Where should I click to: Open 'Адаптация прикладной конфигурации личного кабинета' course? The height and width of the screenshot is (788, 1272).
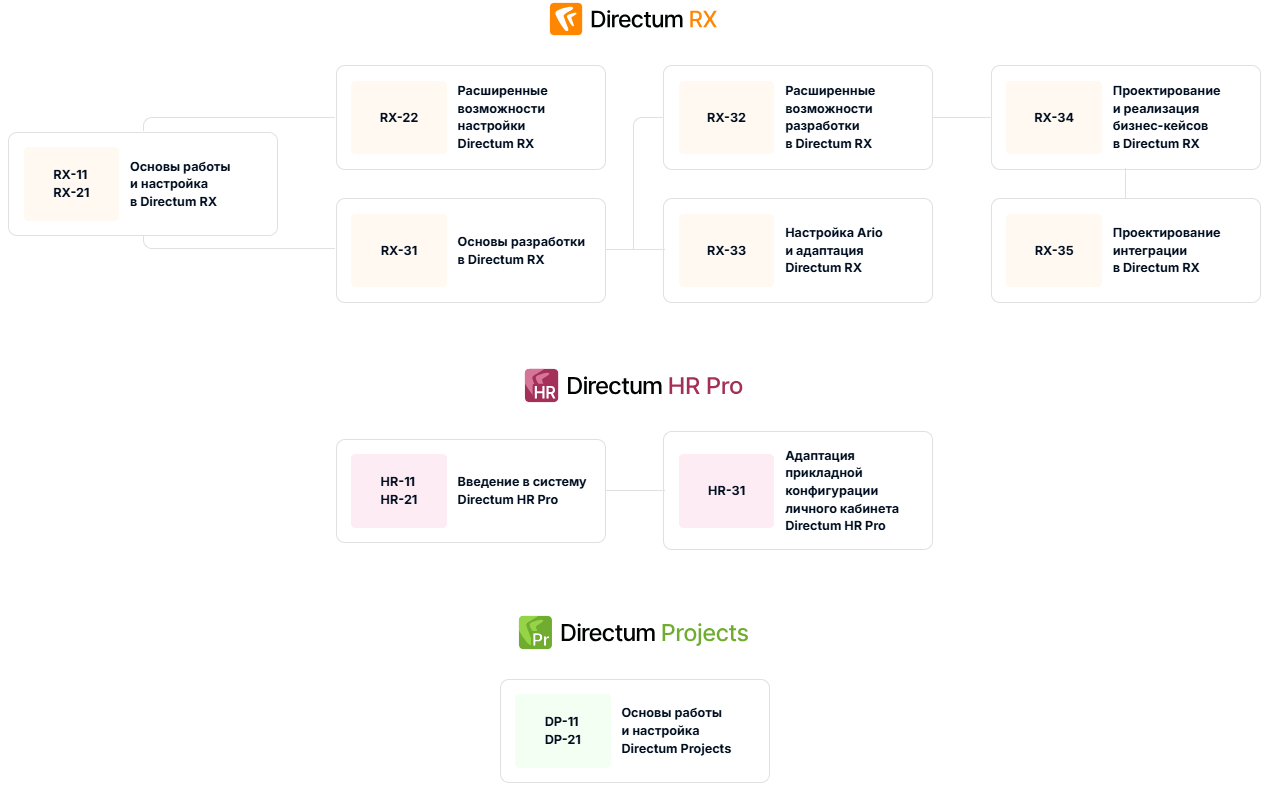tap(798, 491)
